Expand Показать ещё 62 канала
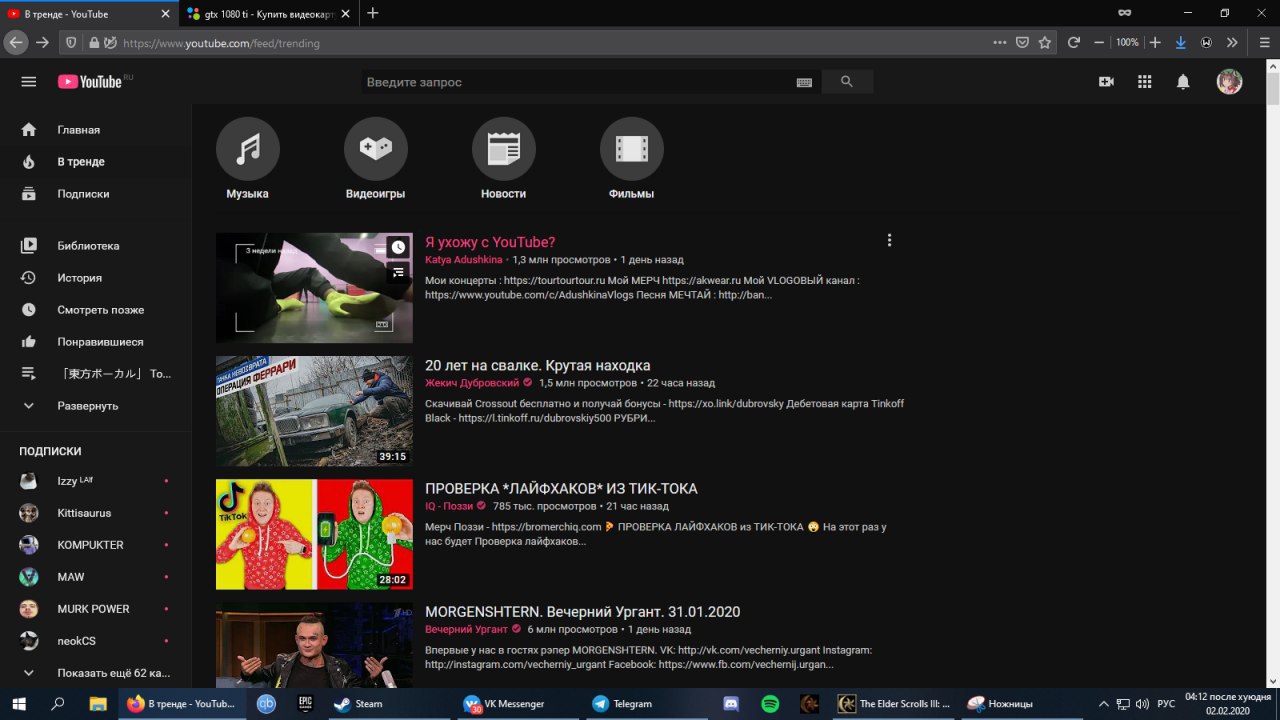This screenshot has width=1280, height=720. click(x=96, y=673)
